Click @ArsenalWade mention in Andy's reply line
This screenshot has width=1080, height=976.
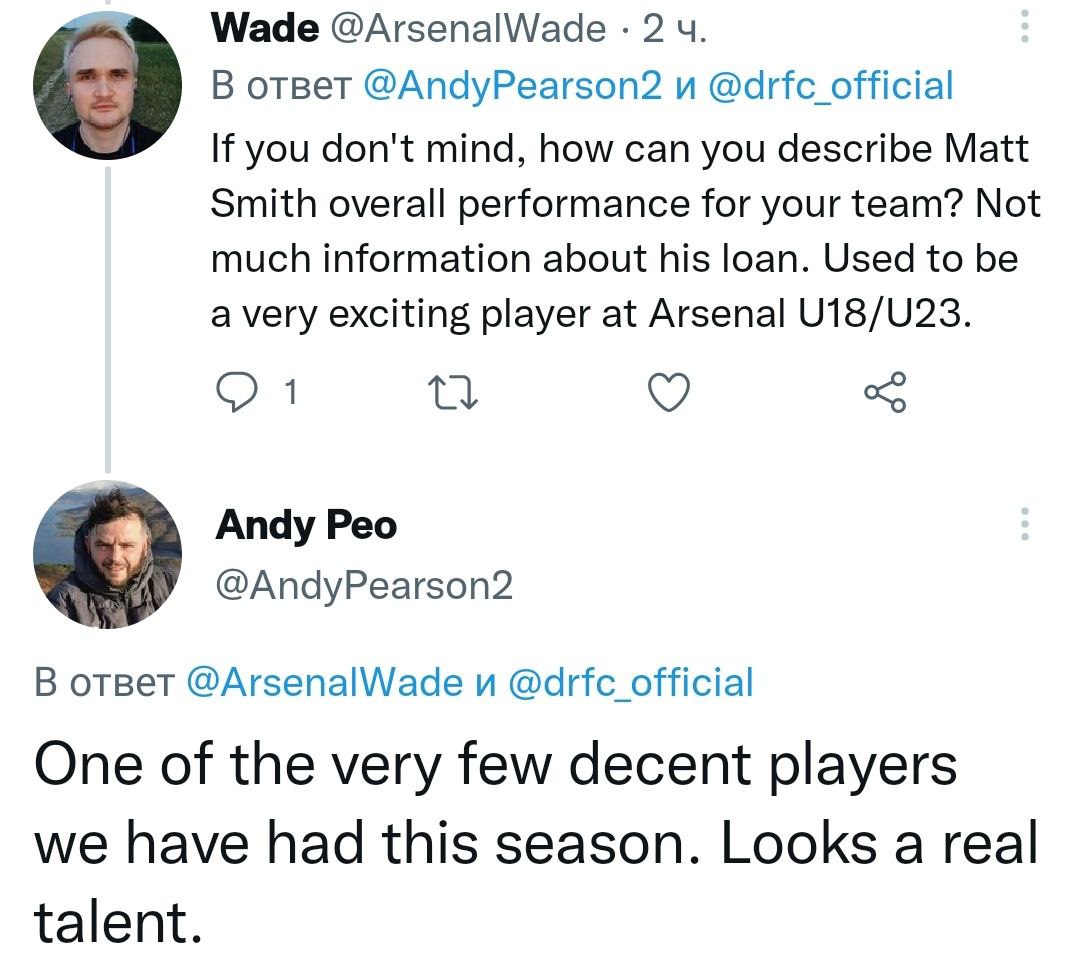click(325, 683)
